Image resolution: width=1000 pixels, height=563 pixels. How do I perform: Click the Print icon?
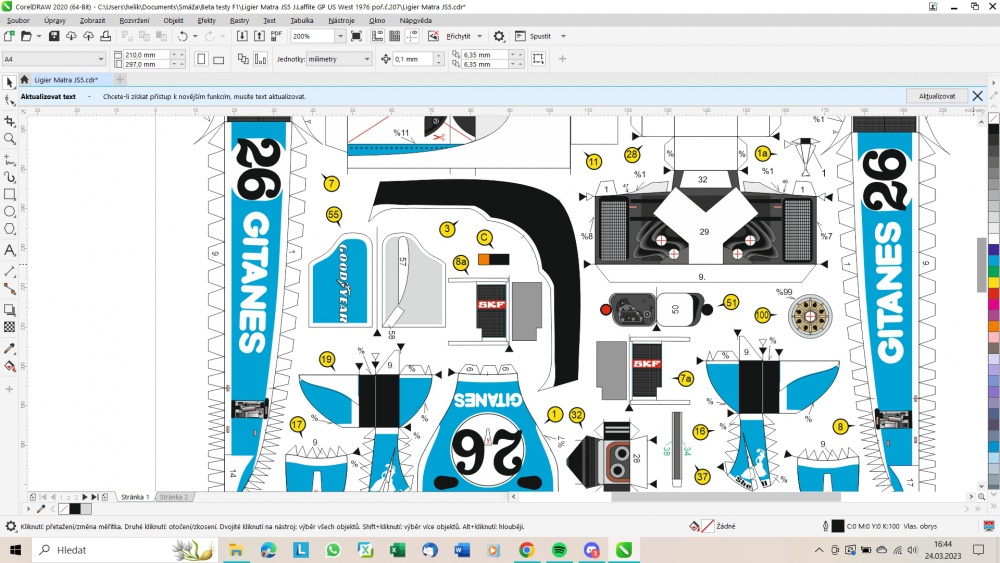tap(105, 36)
